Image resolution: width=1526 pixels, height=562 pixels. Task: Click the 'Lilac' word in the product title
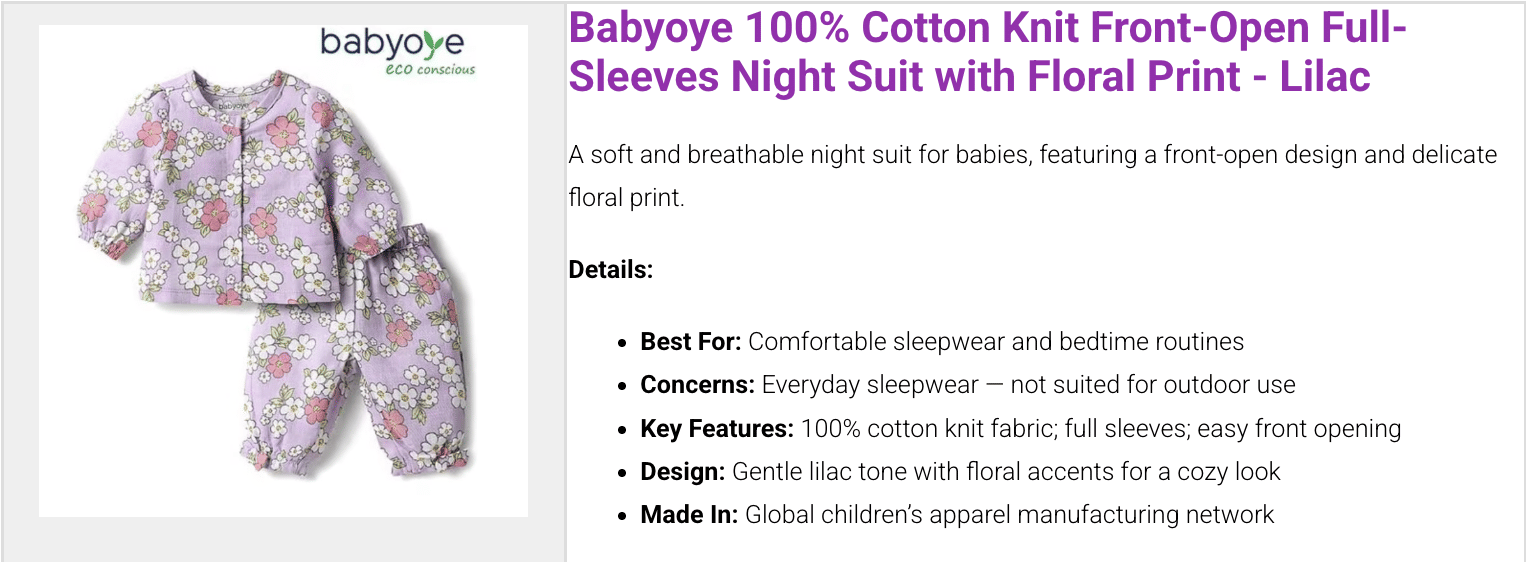coord(1325,77)
